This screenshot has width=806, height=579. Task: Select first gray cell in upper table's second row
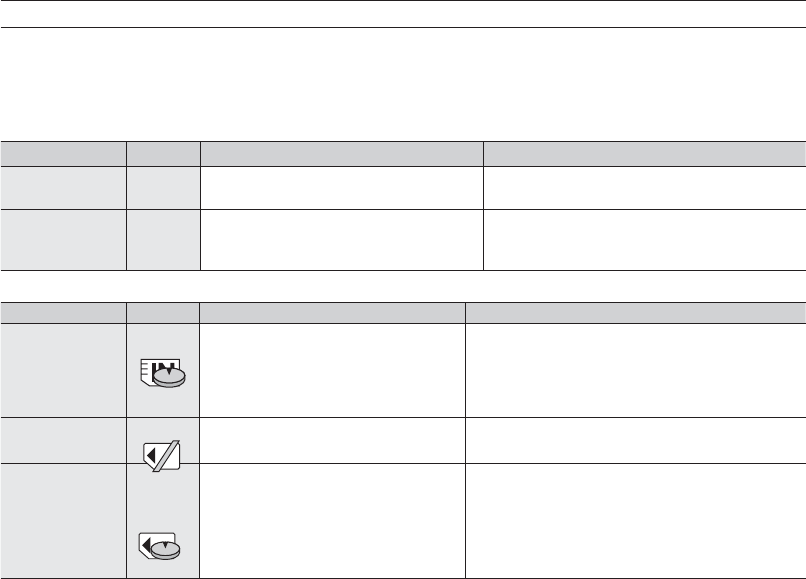coord(63,238)
